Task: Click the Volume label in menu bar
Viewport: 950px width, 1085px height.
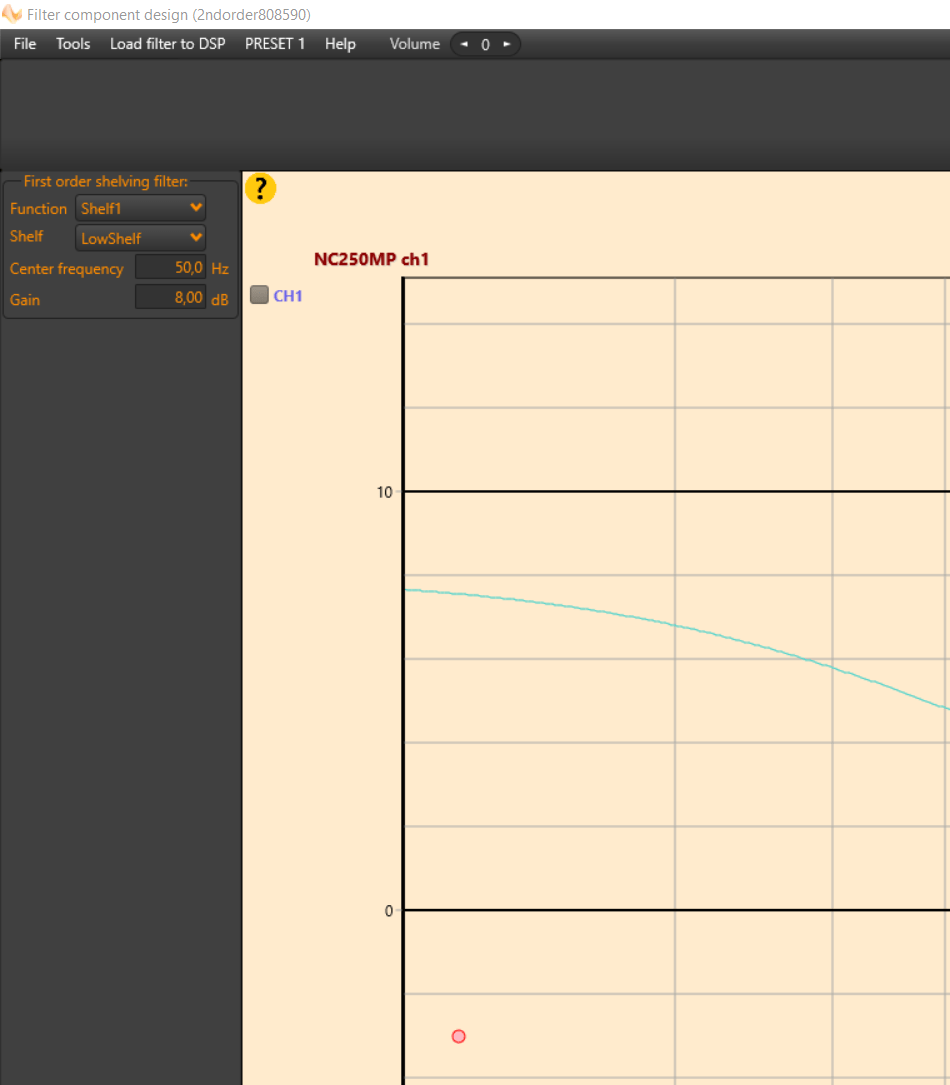Action: tap(414, 44)
